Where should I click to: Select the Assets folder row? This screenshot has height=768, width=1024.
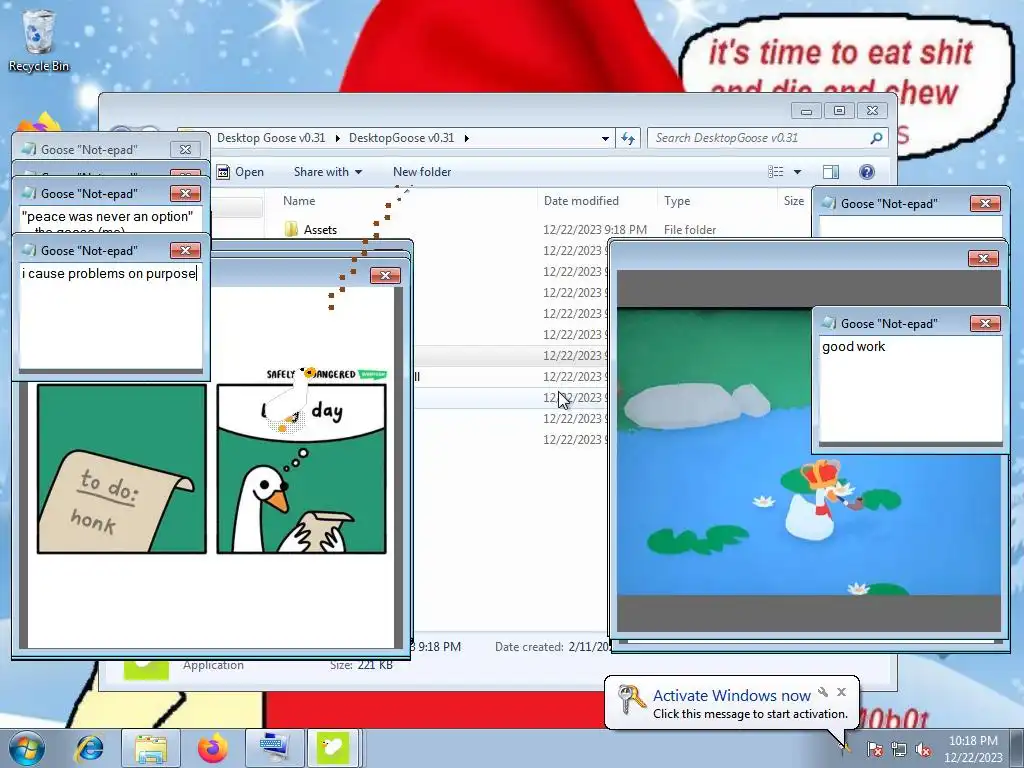pyautogui.click(x=539, y=229)
